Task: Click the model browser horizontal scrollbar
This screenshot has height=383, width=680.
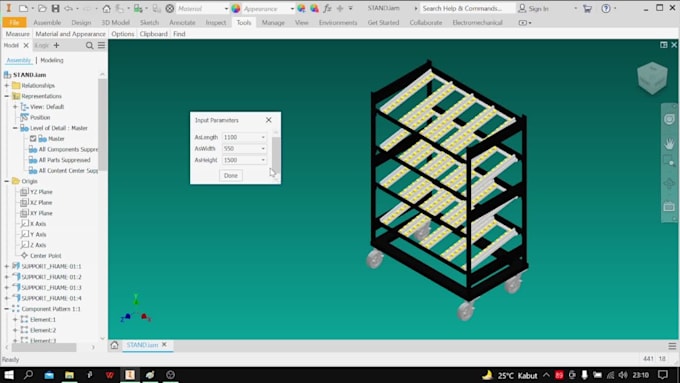Action: click(x=44, y=347)
